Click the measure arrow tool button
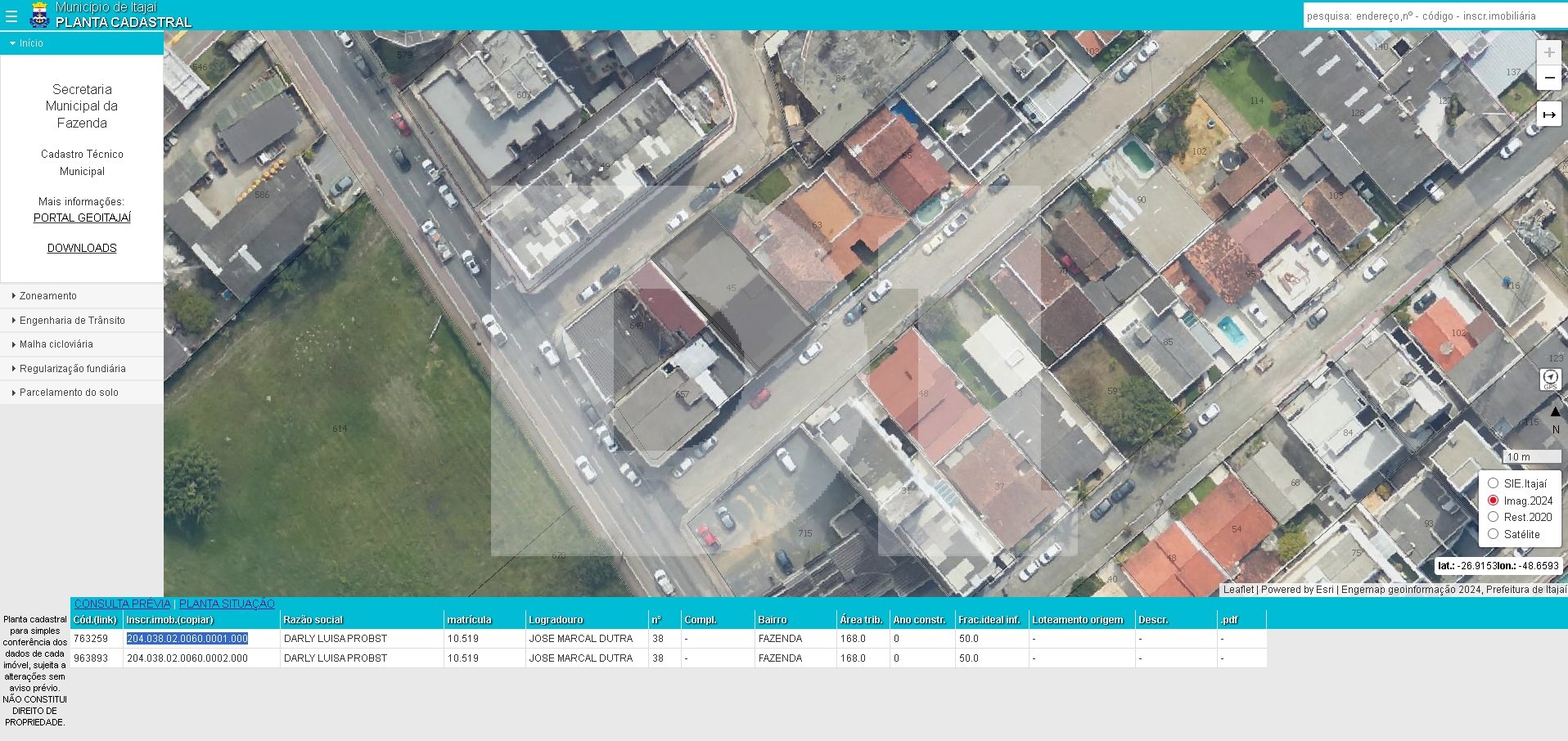1568x741 pixels. click(1548, 115)
